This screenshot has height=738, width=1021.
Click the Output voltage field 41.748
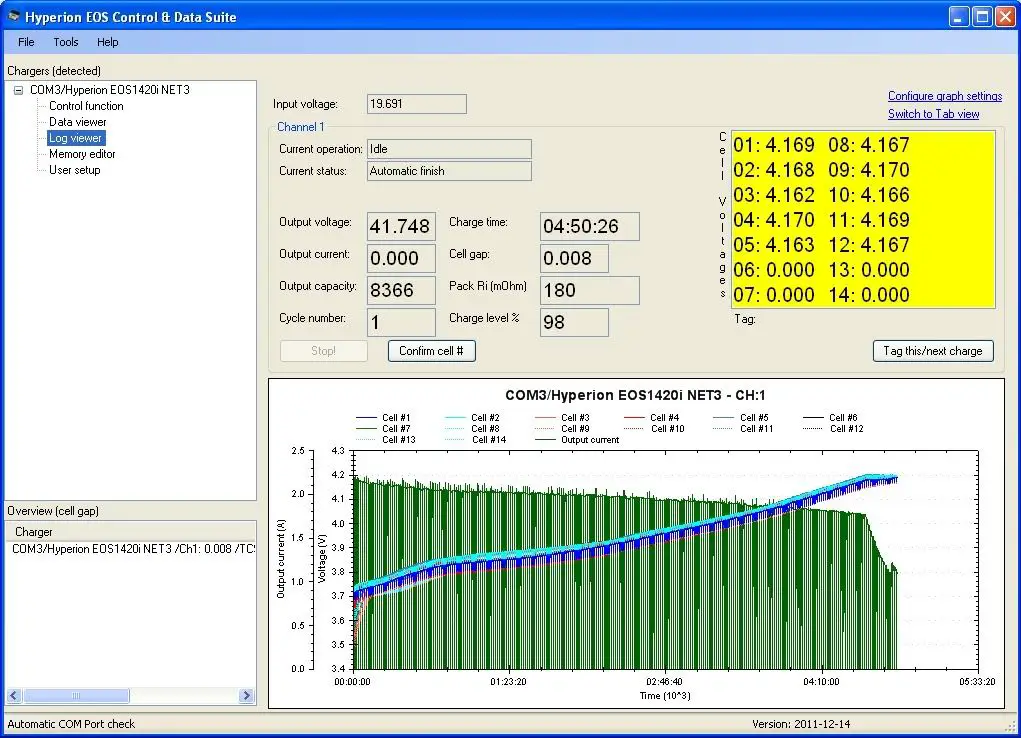click(401, 227)
